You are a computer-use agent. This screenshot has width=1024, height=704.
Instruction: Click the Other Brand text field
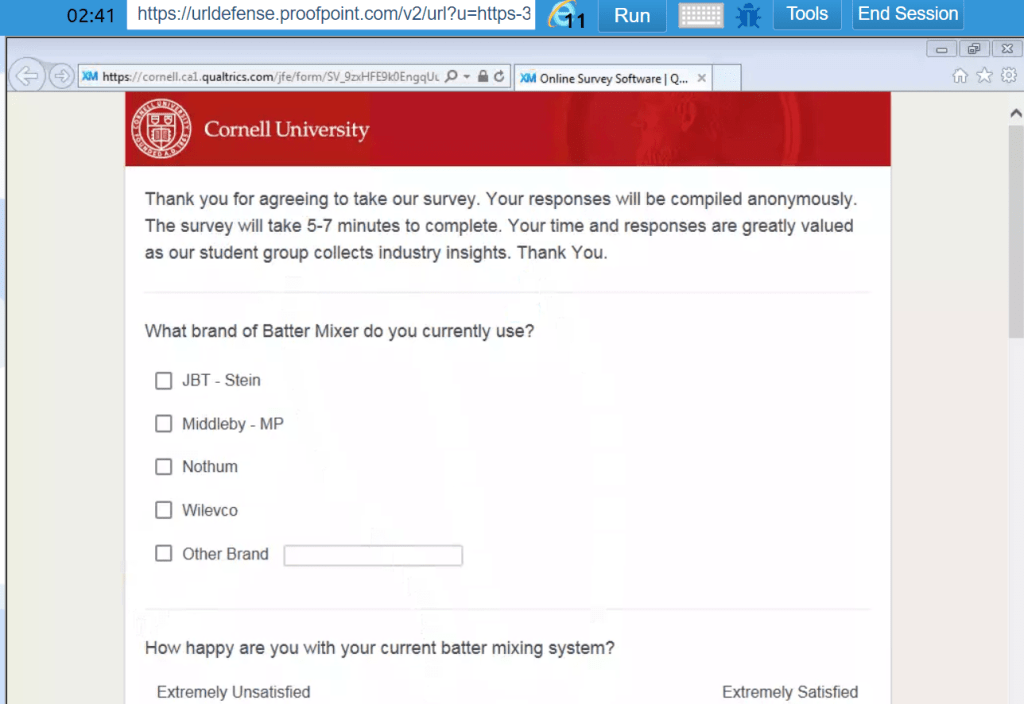373,555
